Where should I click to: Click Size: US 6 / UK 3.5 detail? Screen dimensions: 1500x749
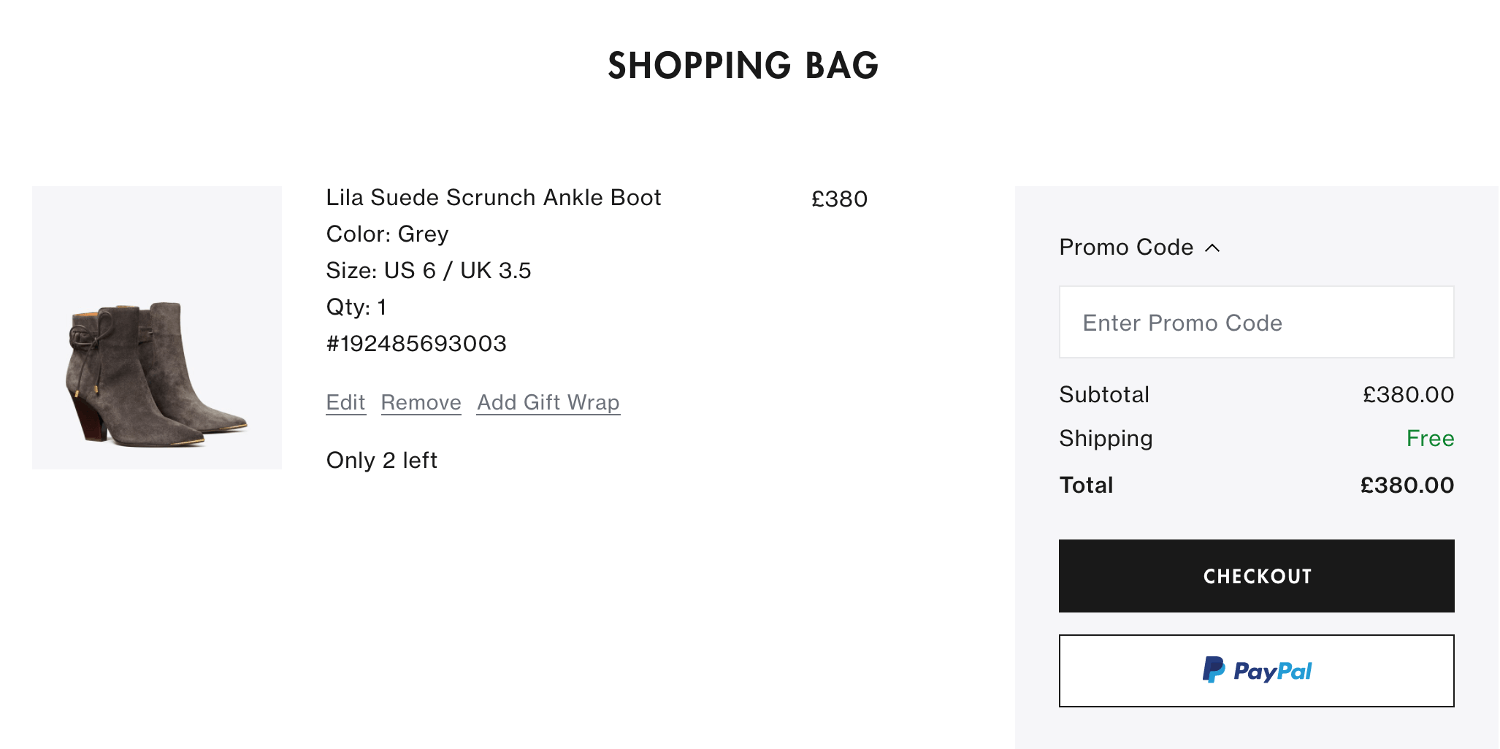(x=430, y=270)
